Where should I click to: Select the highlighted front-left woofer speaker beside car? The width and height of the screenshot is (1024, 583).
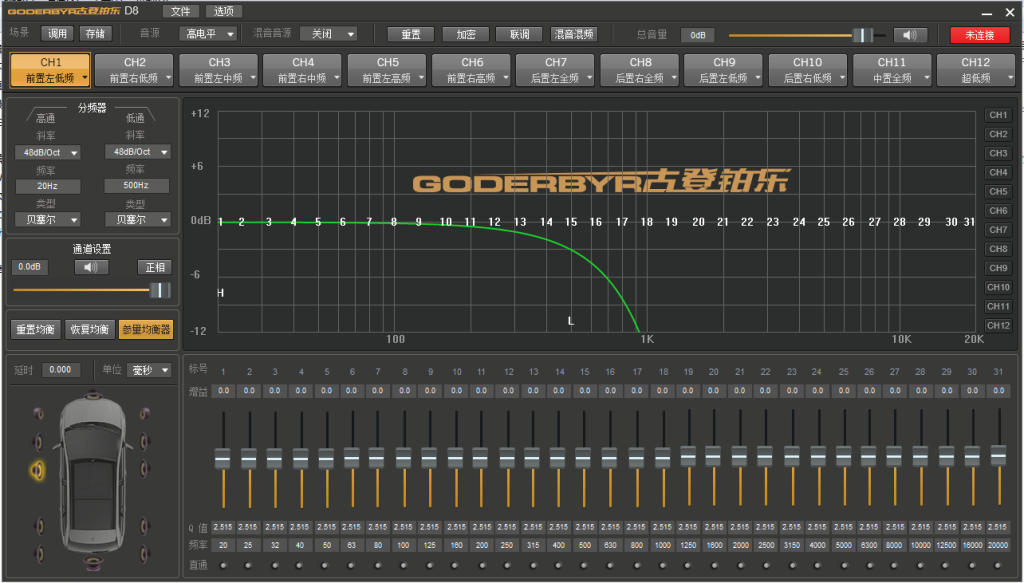(38, 469)
